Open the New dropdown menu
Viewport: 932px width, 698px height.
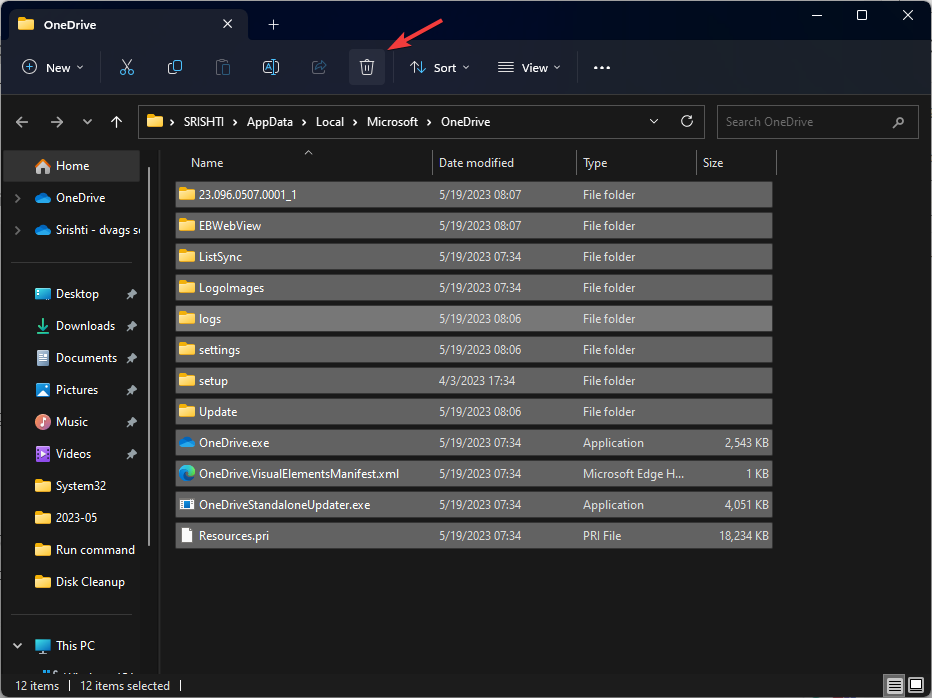(52, 67)
